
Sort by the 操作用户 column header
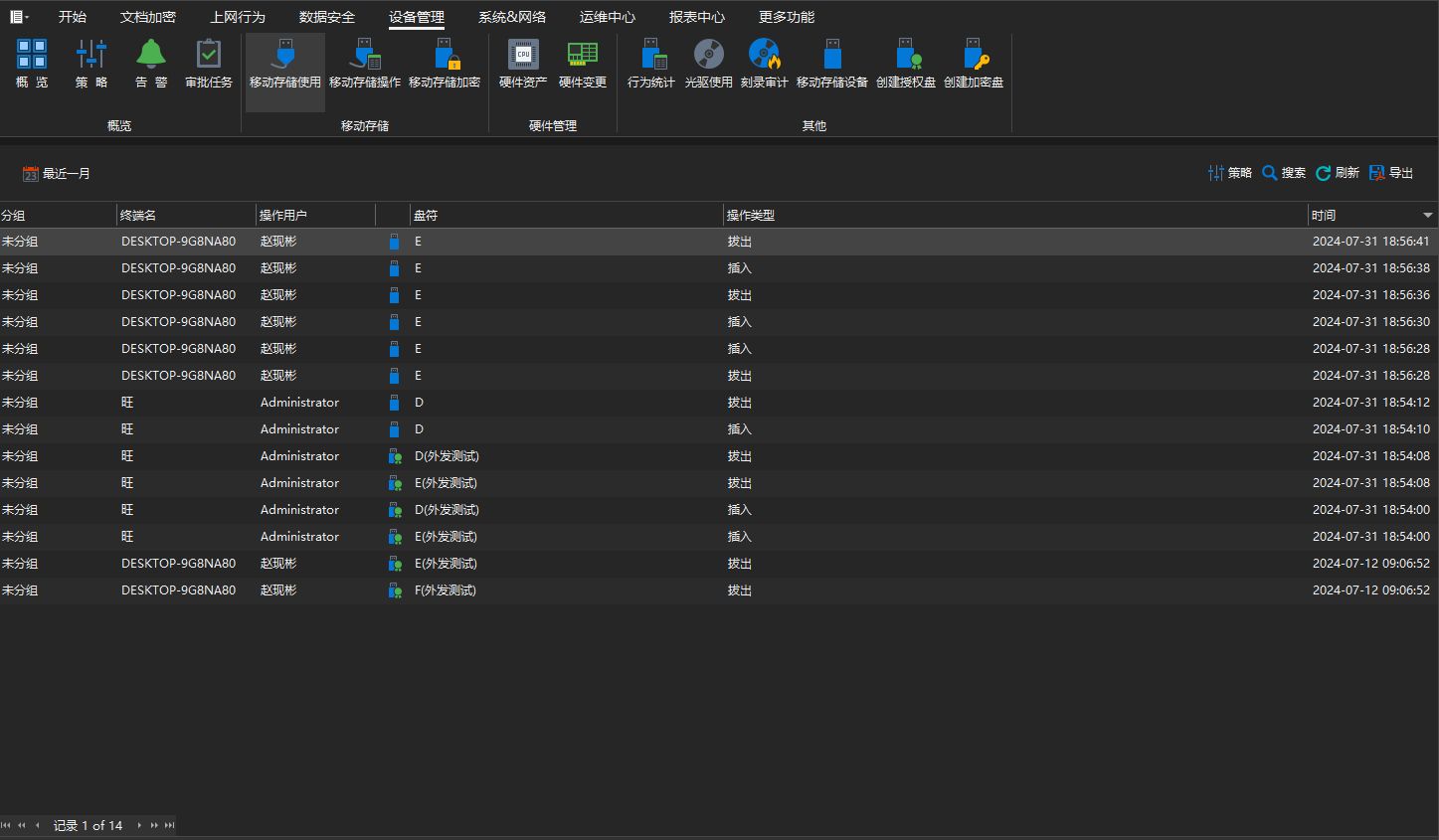[x=315, y=216]
